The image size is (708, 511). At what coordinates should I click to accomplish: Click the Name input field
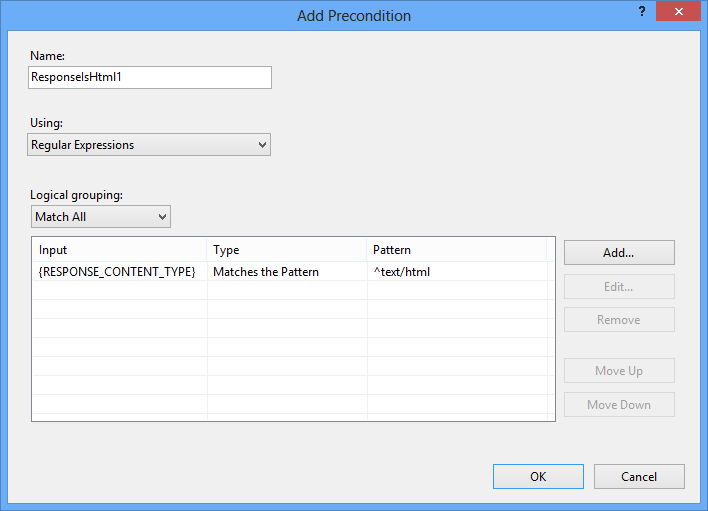(x=150, y=77)
